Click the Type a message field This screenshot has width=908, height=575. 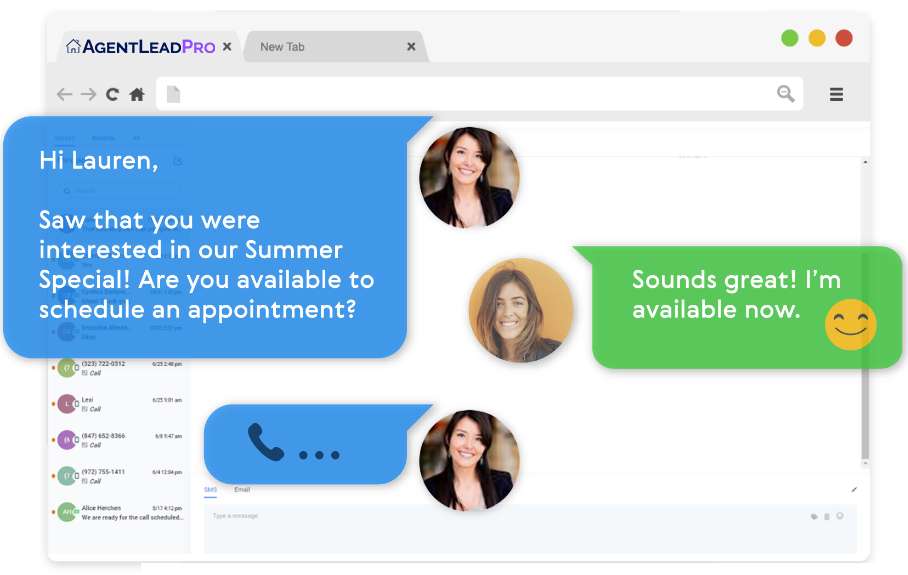coord(530,529)
